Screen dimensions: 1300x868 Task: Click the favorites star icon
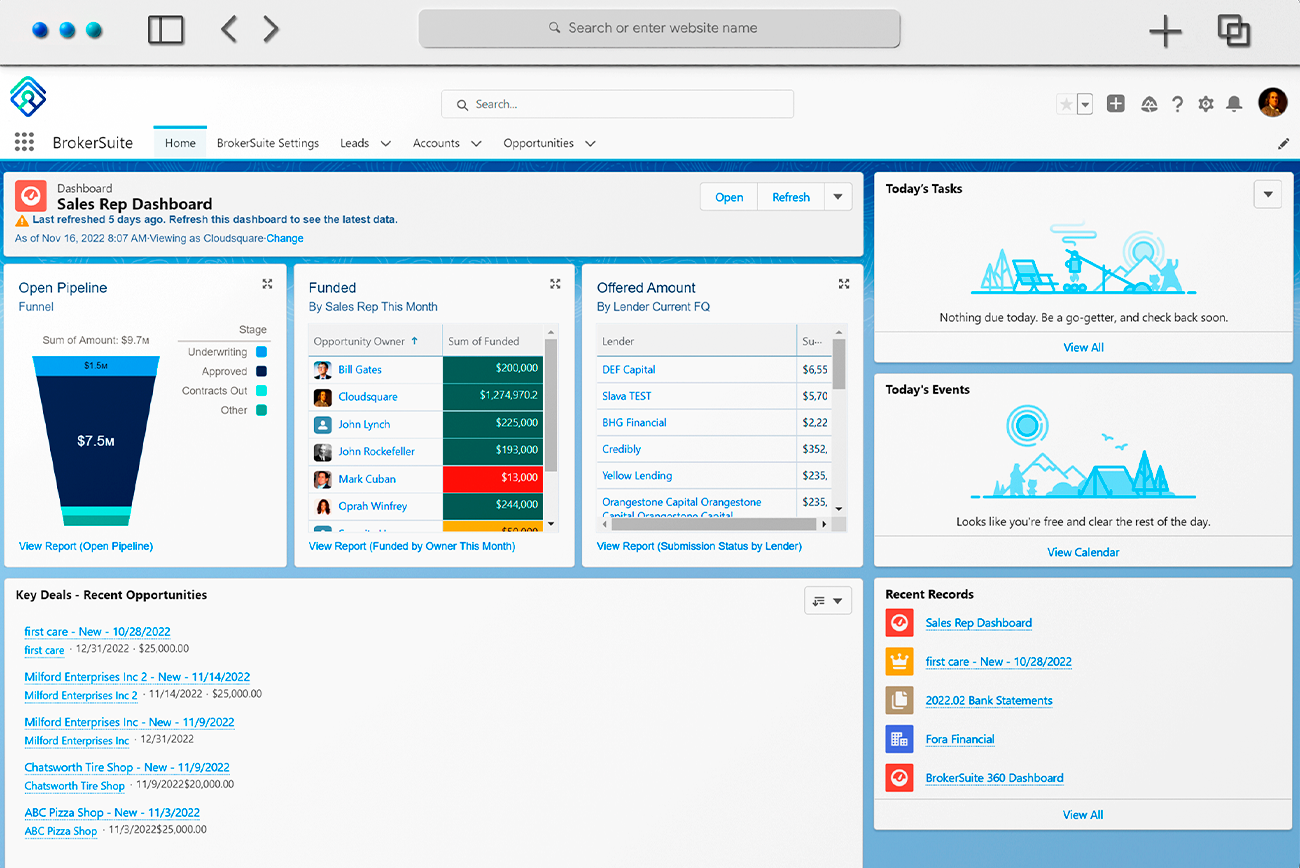click(1067, 103)
